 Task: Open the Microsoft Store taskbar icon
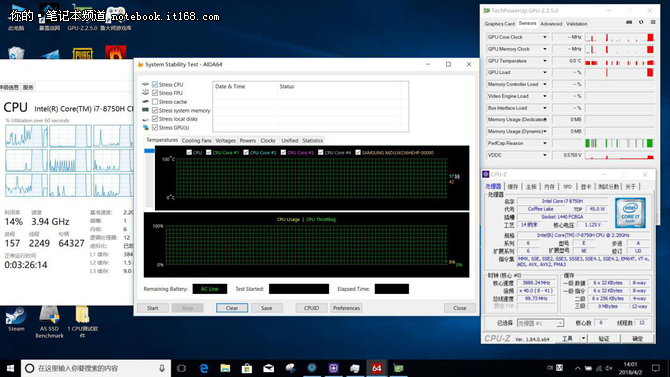(x=247, y=368)
